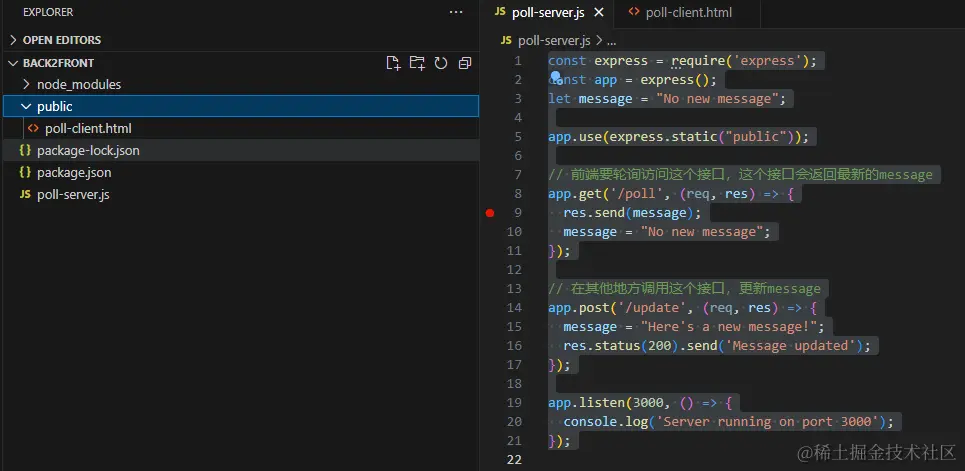Click 'Message updated' string on line 16
This screenshot has width=965, height=471.
[x=790, y=346]
